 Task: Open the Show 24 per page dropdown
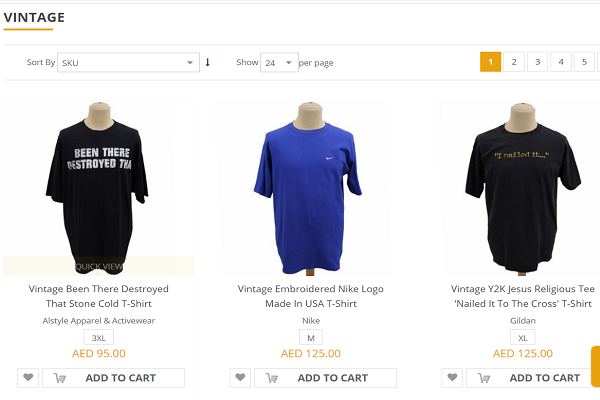tap(279, 62)
